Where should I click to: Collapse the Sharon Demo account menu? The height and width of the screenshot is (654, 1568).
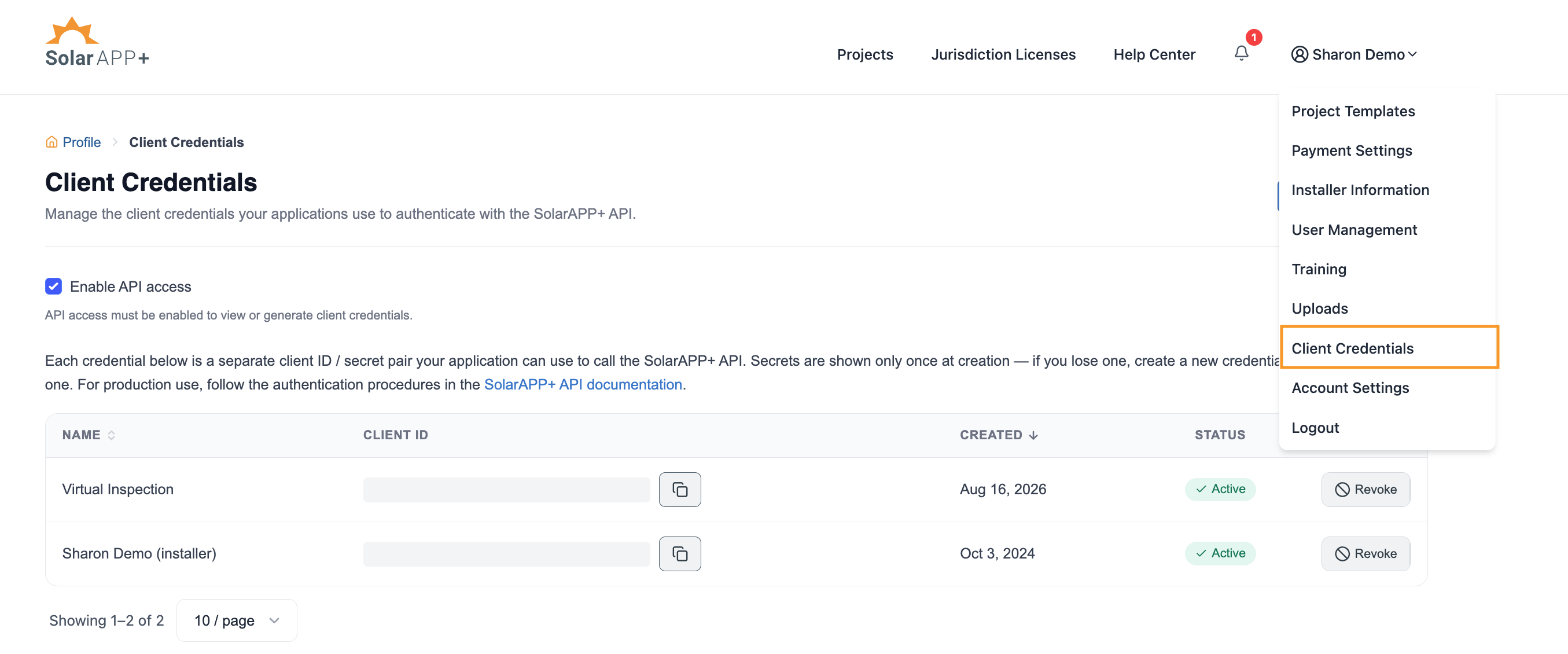1355,54
